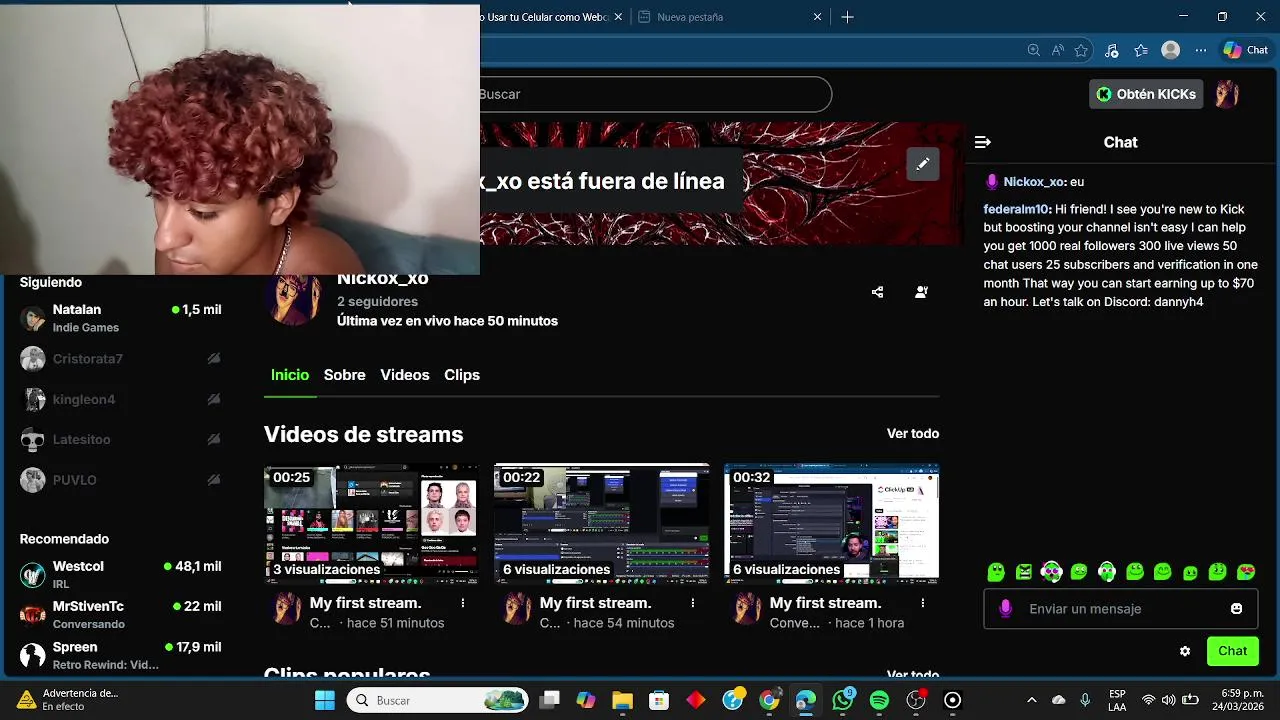The width and height of the screenshot is (1280, 720).
Task: Open Natalan channel in Siguiendo list
Action: [120, 318]
